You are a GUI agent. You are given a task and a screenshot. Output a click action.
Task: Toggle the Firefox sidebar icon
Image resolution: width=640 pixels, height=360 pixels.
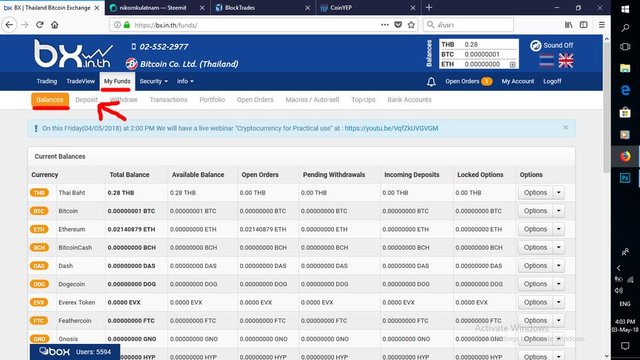pyautogui.click(x=584, y=25)
